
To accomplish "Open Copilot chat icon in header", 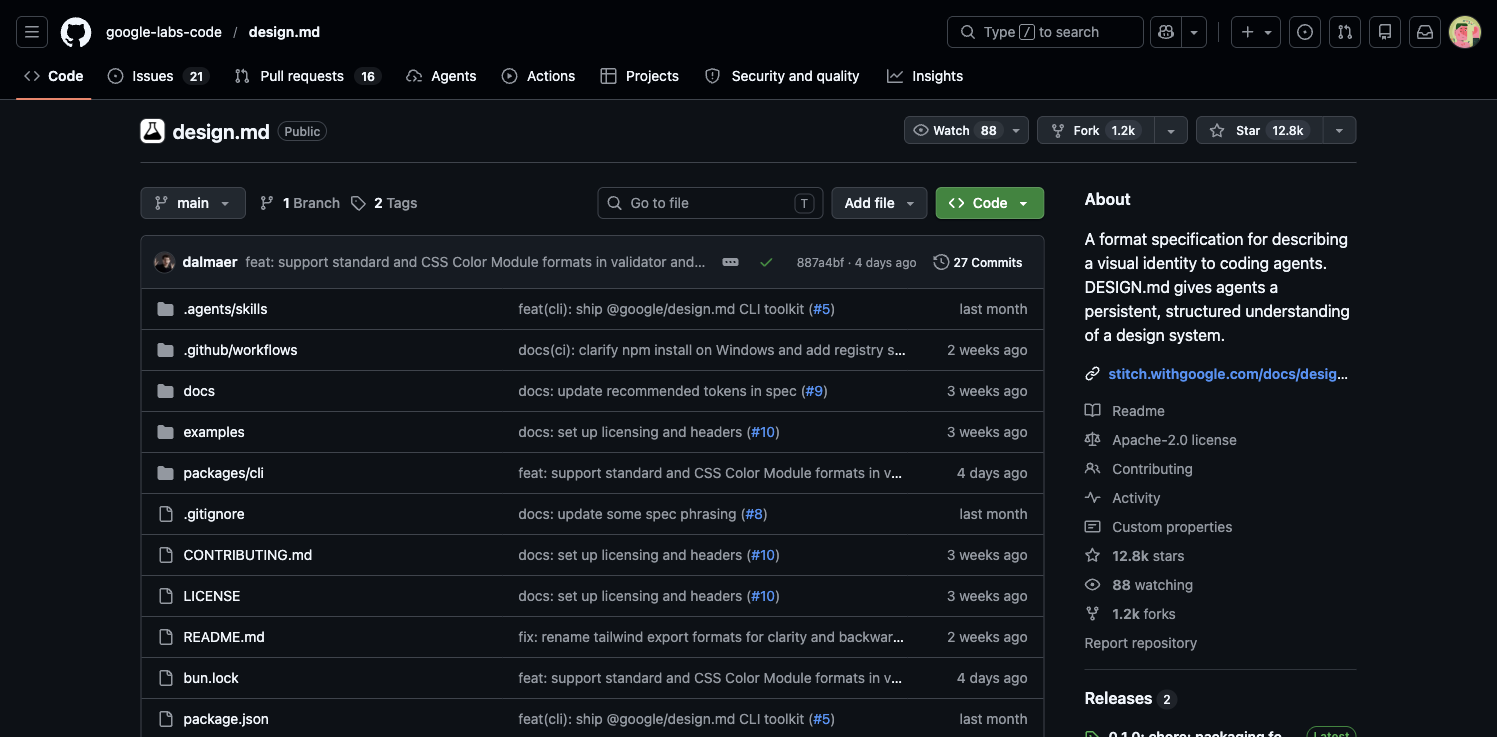I will pyautogui.click(x=1166, y=32).
